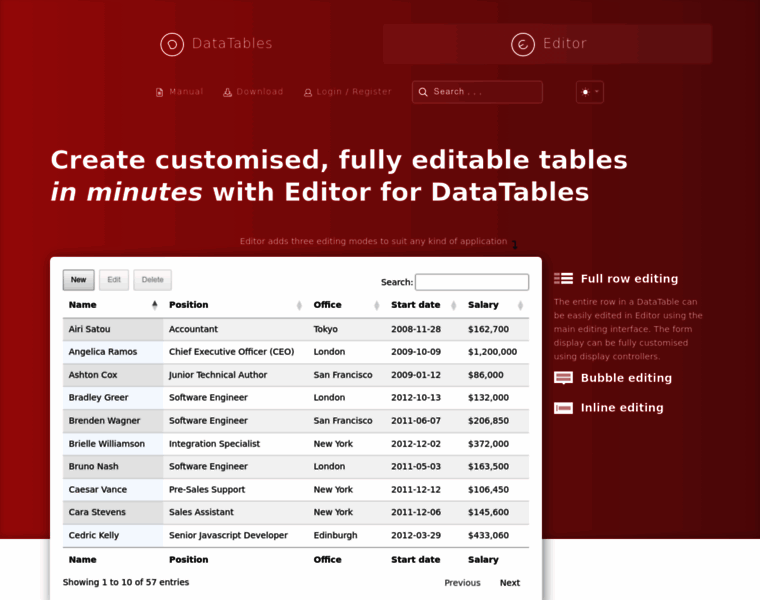Focus the site Search field
Viewport: 760px width, 600px height.
tap(477, 92)
